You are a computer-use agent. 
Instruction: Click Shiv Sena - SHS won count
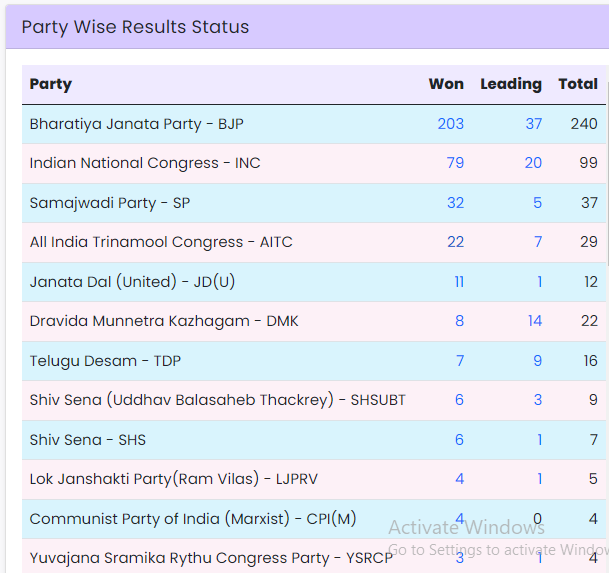tap(459, 440)
